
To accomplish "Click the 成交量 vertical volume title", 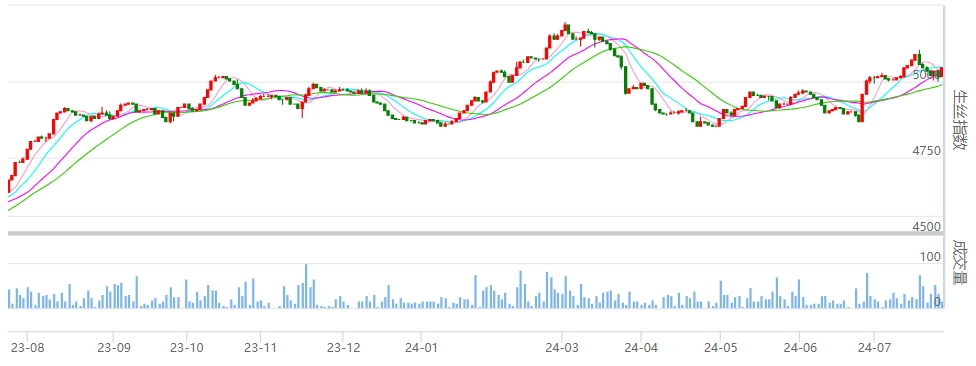I will pos(961,262).
